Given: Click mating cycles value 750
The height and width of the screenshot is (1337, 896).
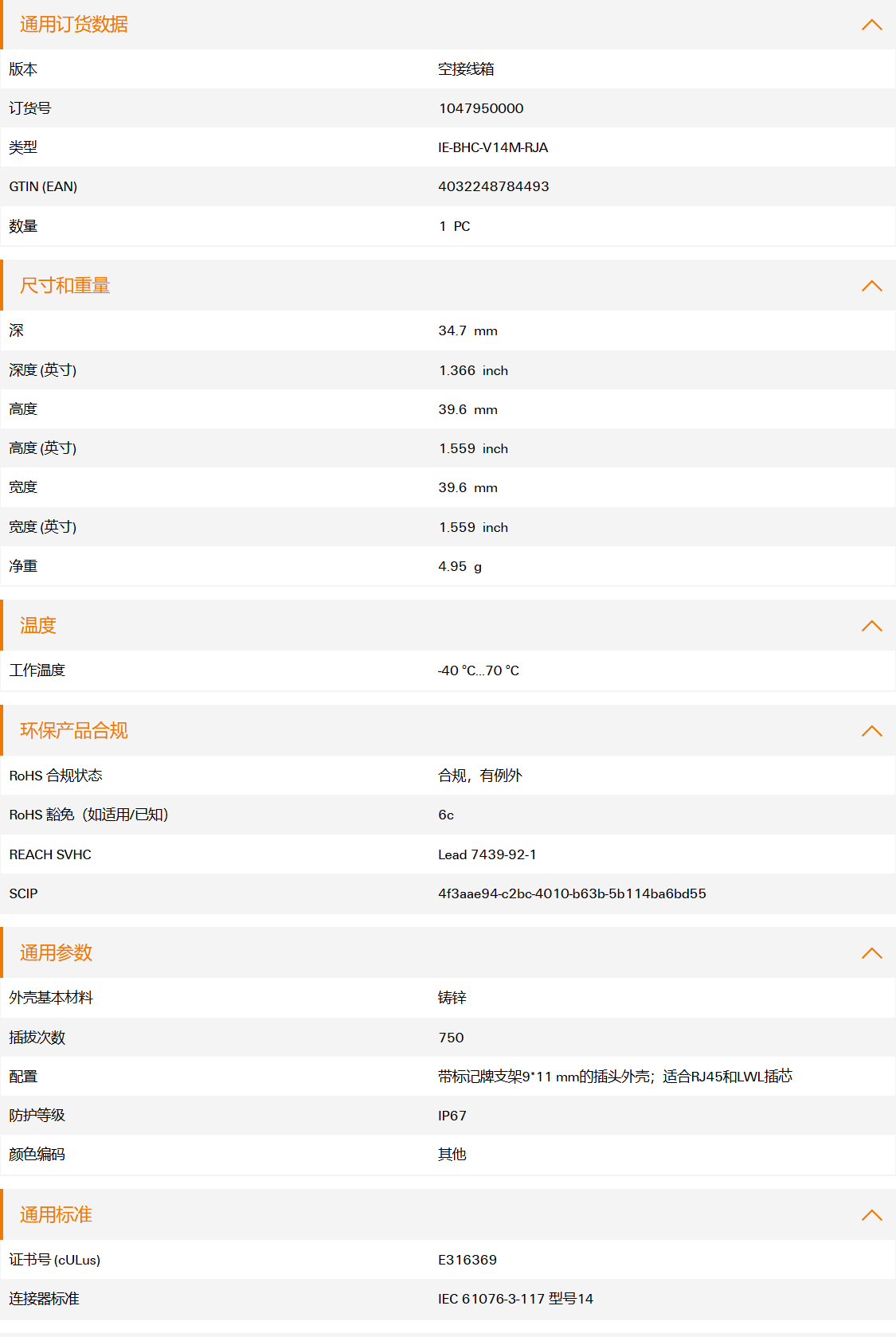Looking at the screenshot, I should click(451, 1038).
